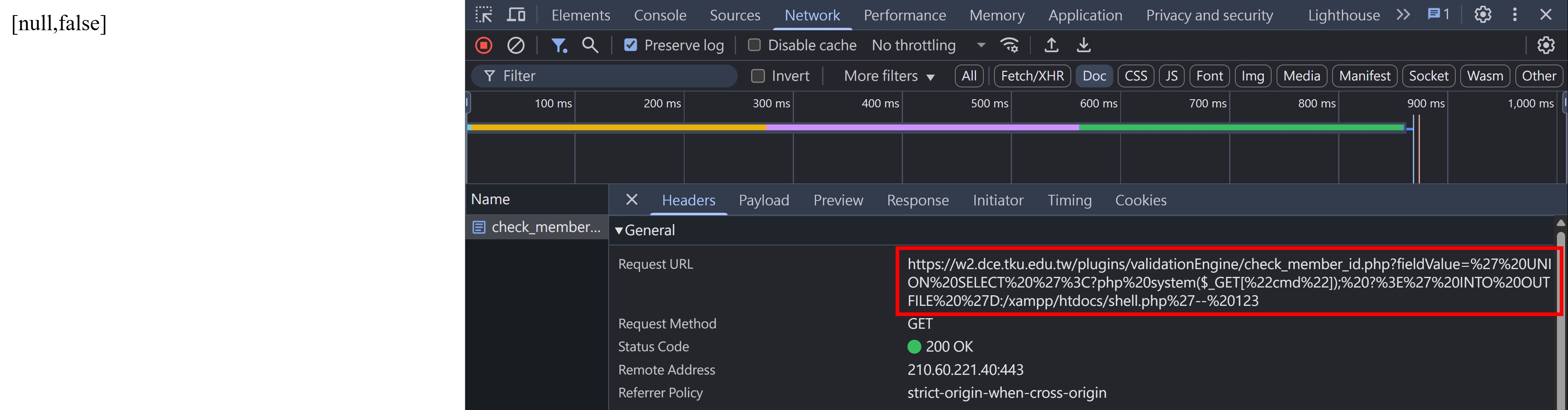The width and height of the screenshot is (1568, 410).
Task: Toggle the device toolbar icon
Action: point(516,15)
